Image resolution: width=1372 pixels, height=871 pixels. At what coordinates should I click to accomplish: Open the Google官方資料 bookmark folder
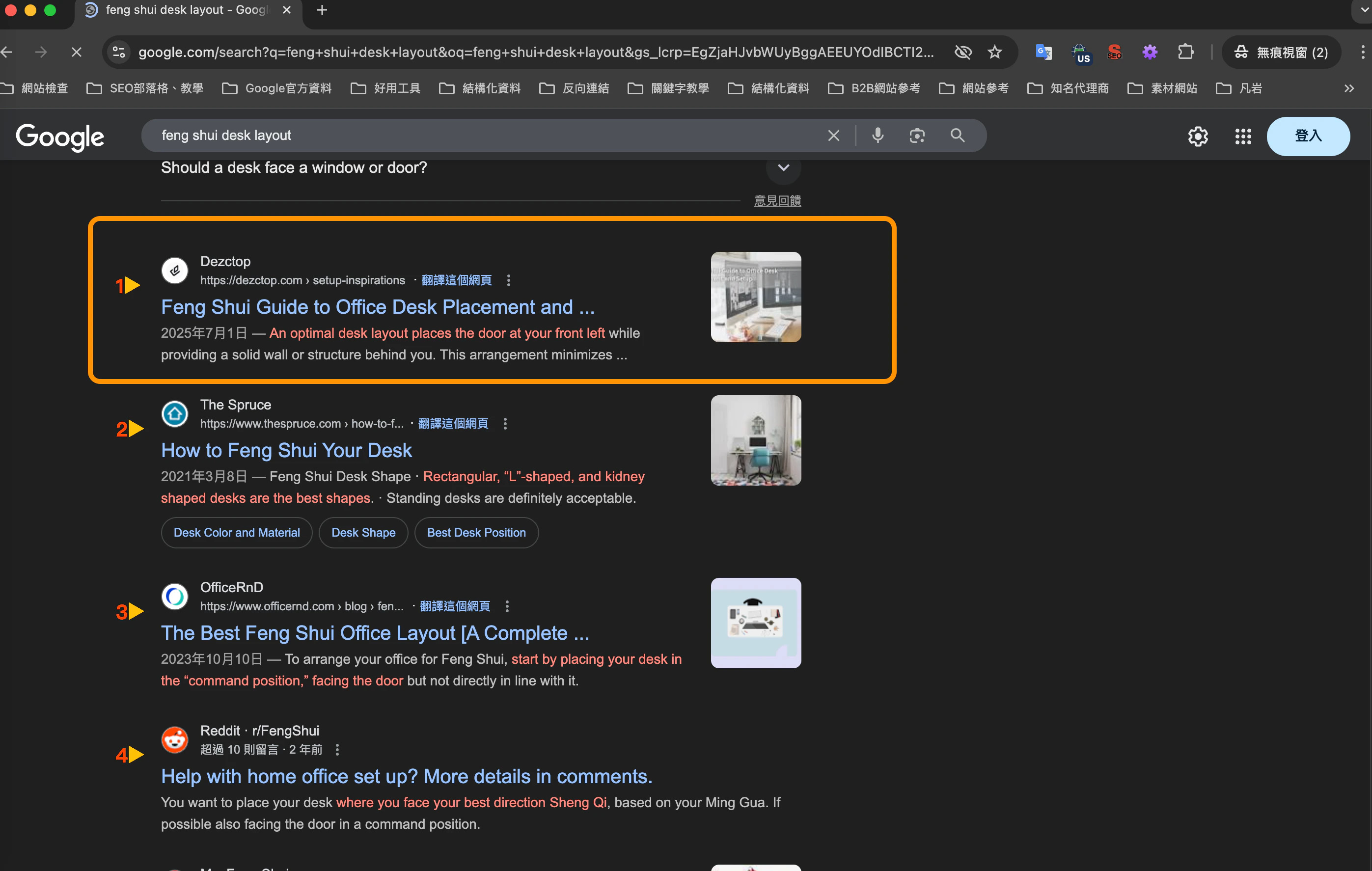277,88
